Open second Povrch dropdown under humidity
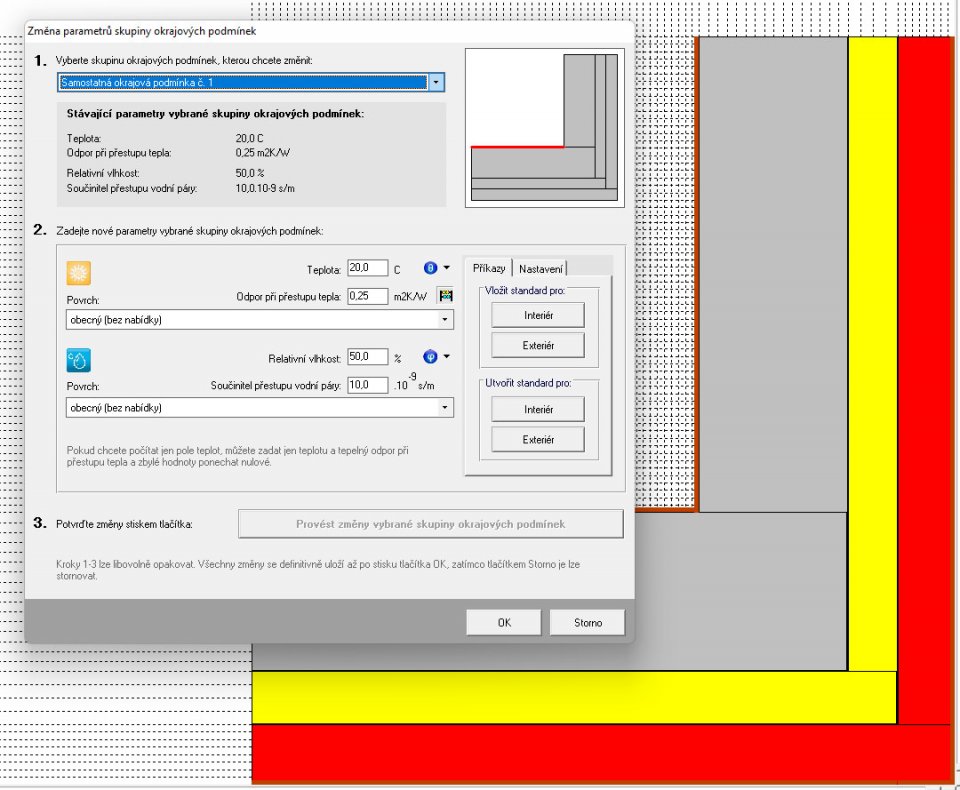960x790 pixels. click(x=260, y=408)
